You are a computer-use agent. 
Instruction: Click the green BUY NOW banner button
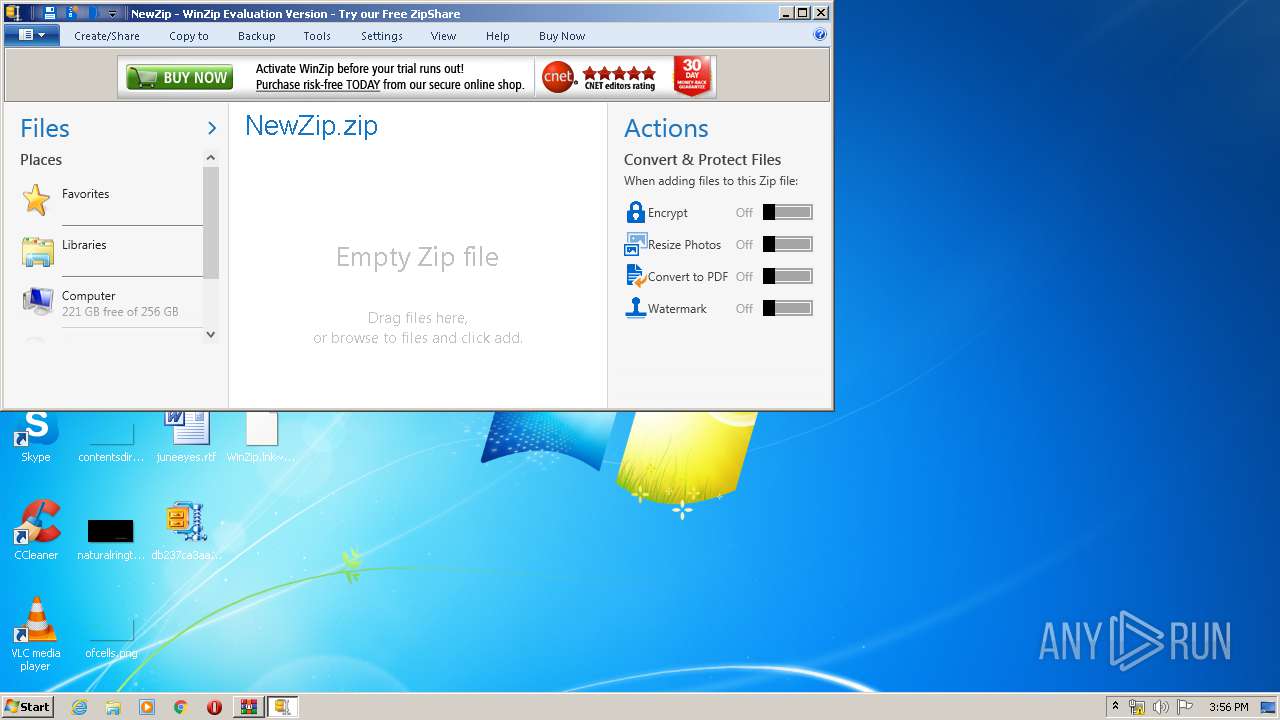pyautogui.click(x=180, y=77)
